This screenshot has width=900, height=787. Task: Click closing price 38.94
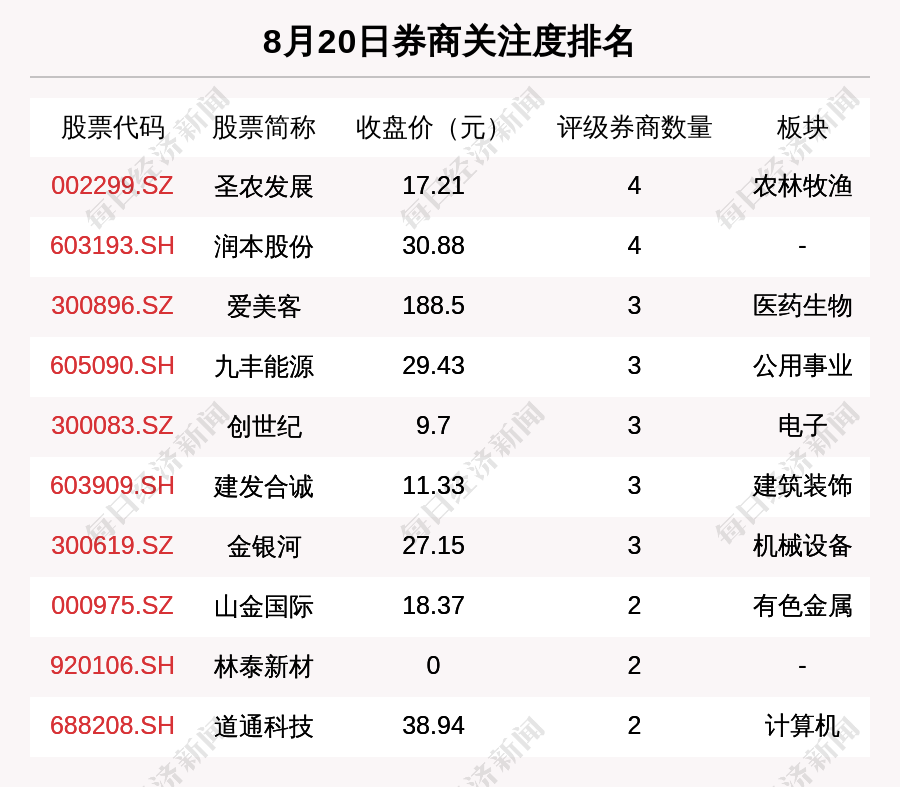tap(433, 726)
